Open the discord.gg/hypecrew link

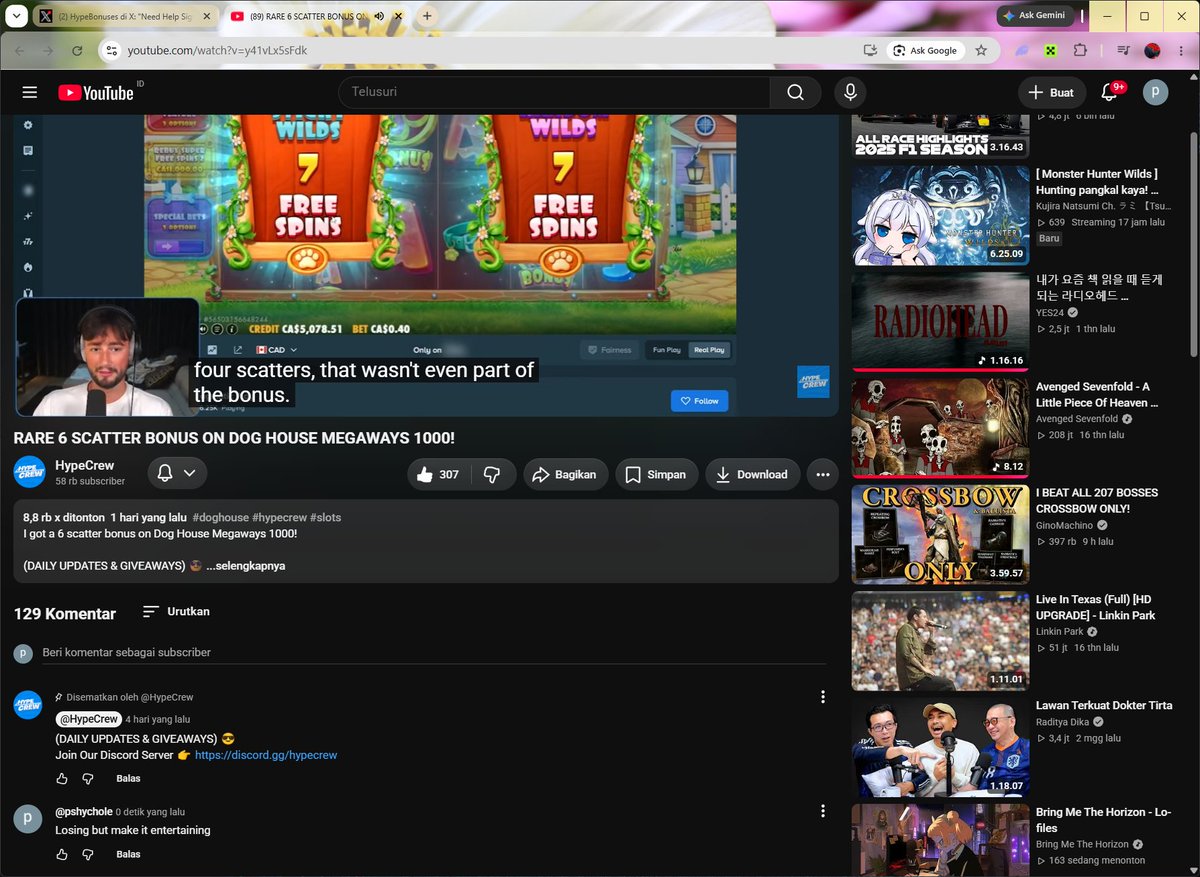266,755
